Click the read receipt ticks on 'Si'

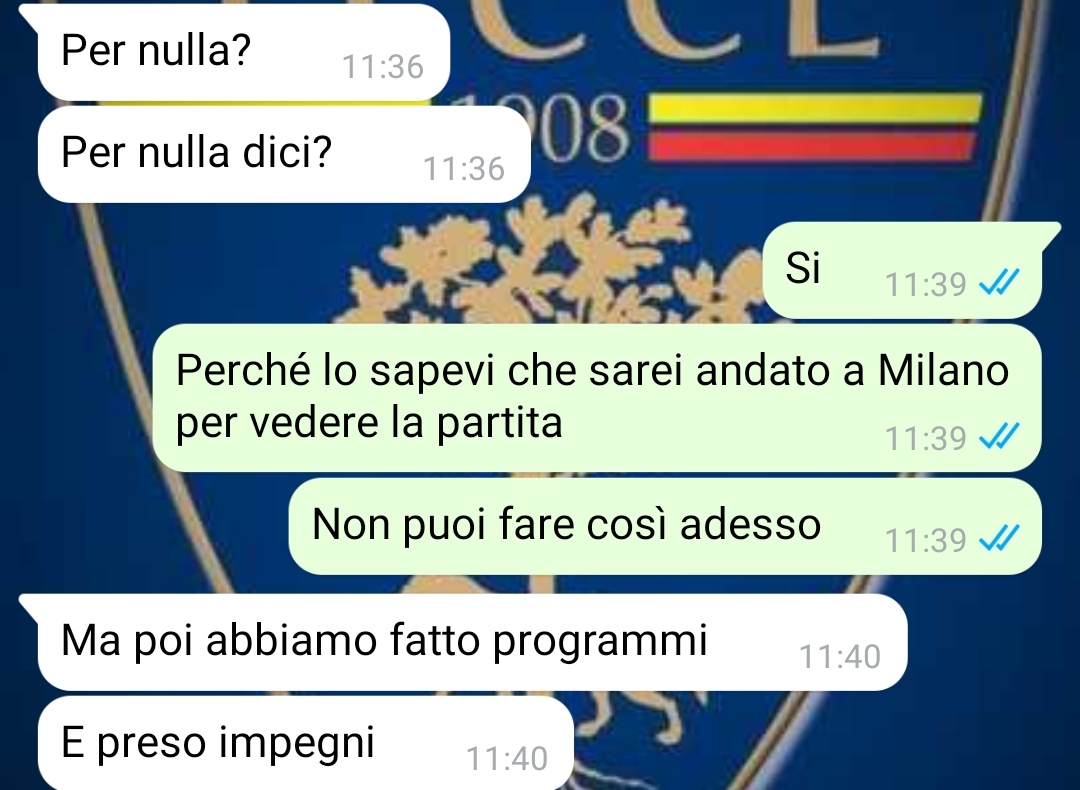[999, 282]
